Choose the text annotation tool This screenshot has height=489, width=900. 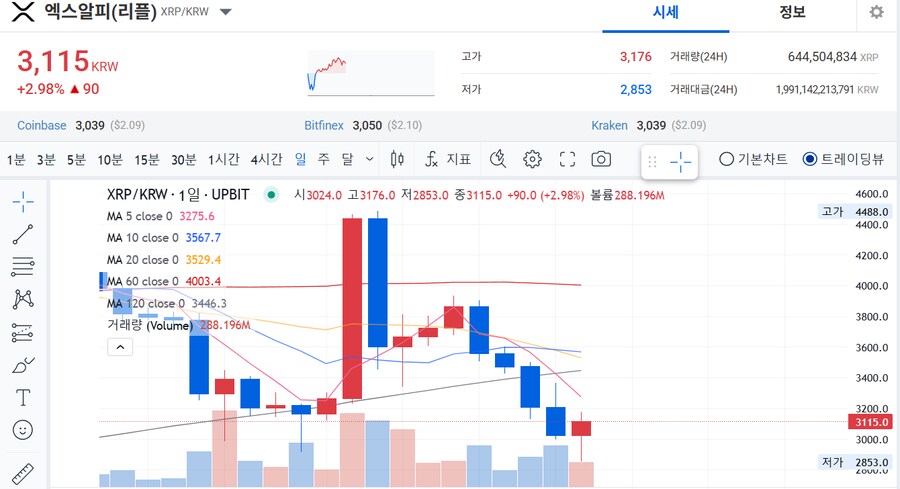click(x=23, y=397)
